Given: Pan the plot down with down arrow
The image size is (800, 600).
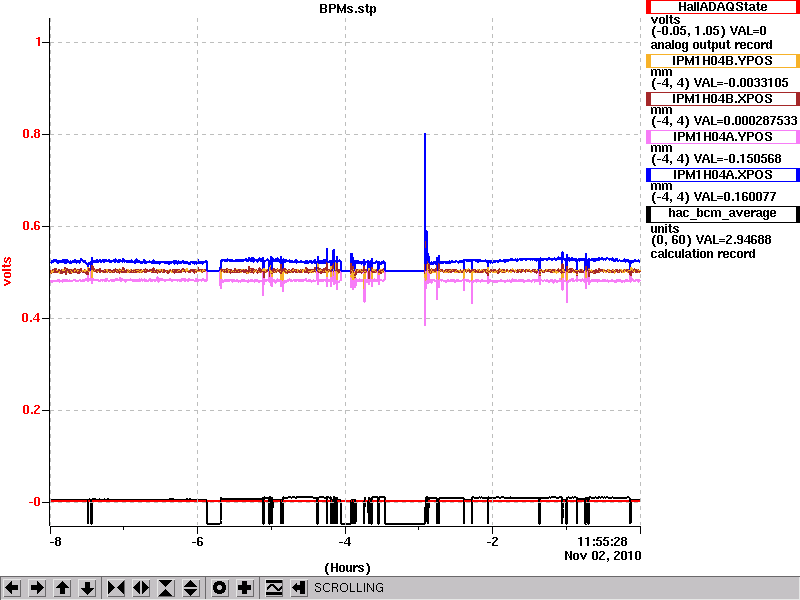Looking at the screenshot, I should coord(88,588).
